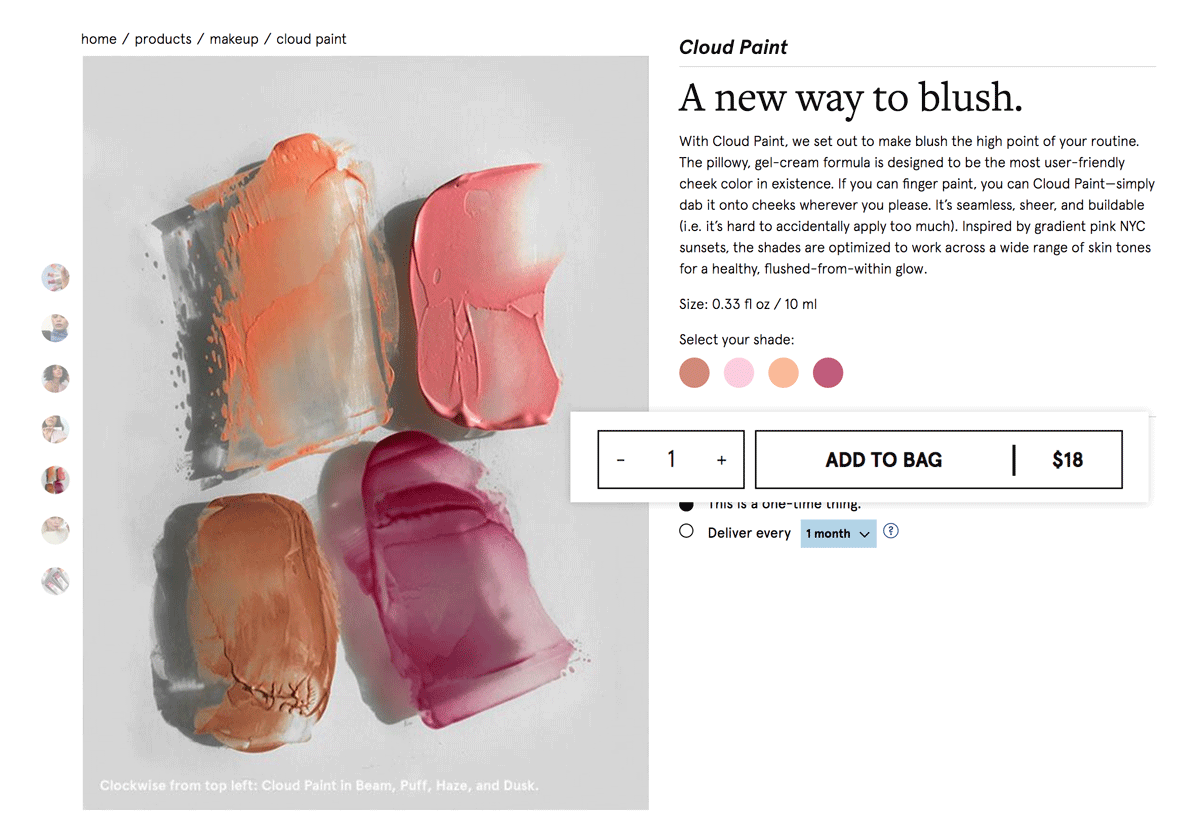Screen dimensions: 1200x834
Task: View the seventh product thumbnail
Action: click(55, 580)
